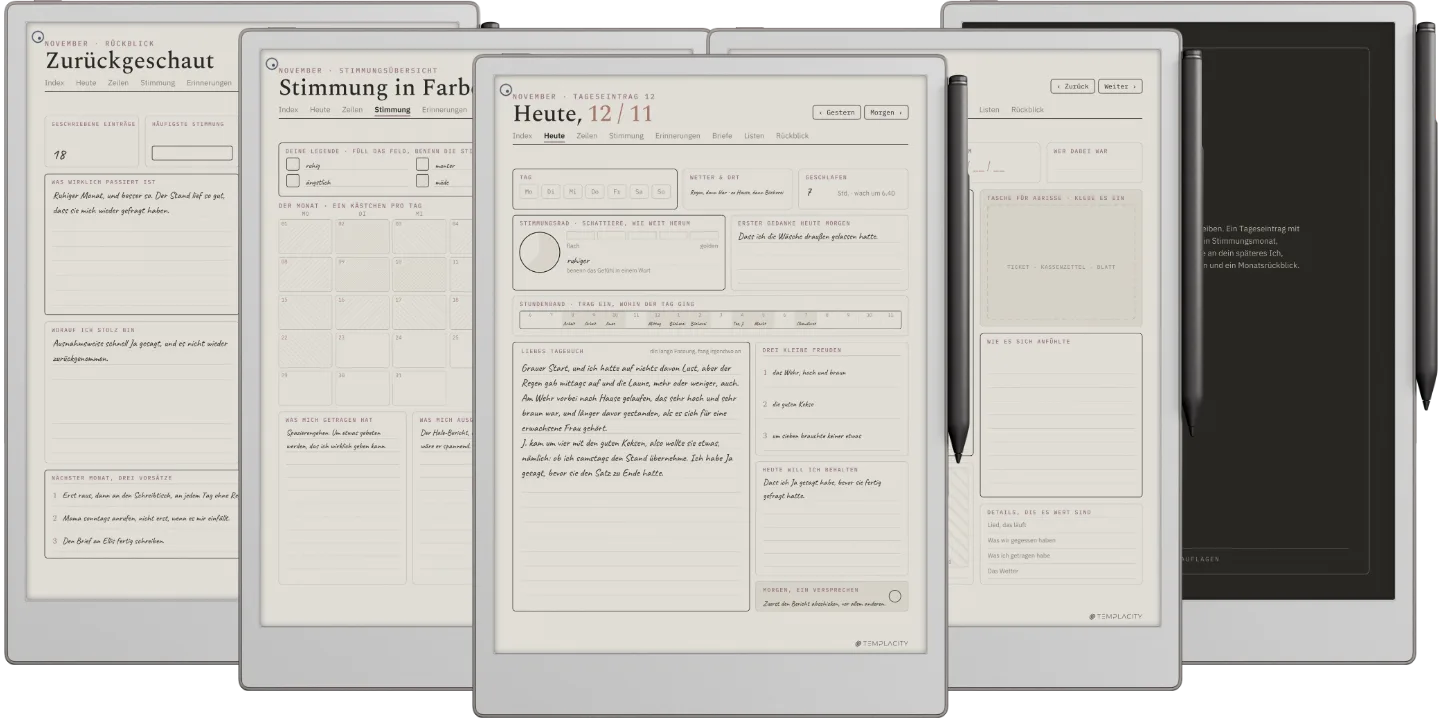Open the Zeilen tab on Heute page
This screenshot has width=1440, height=718.
pos(586,135)
